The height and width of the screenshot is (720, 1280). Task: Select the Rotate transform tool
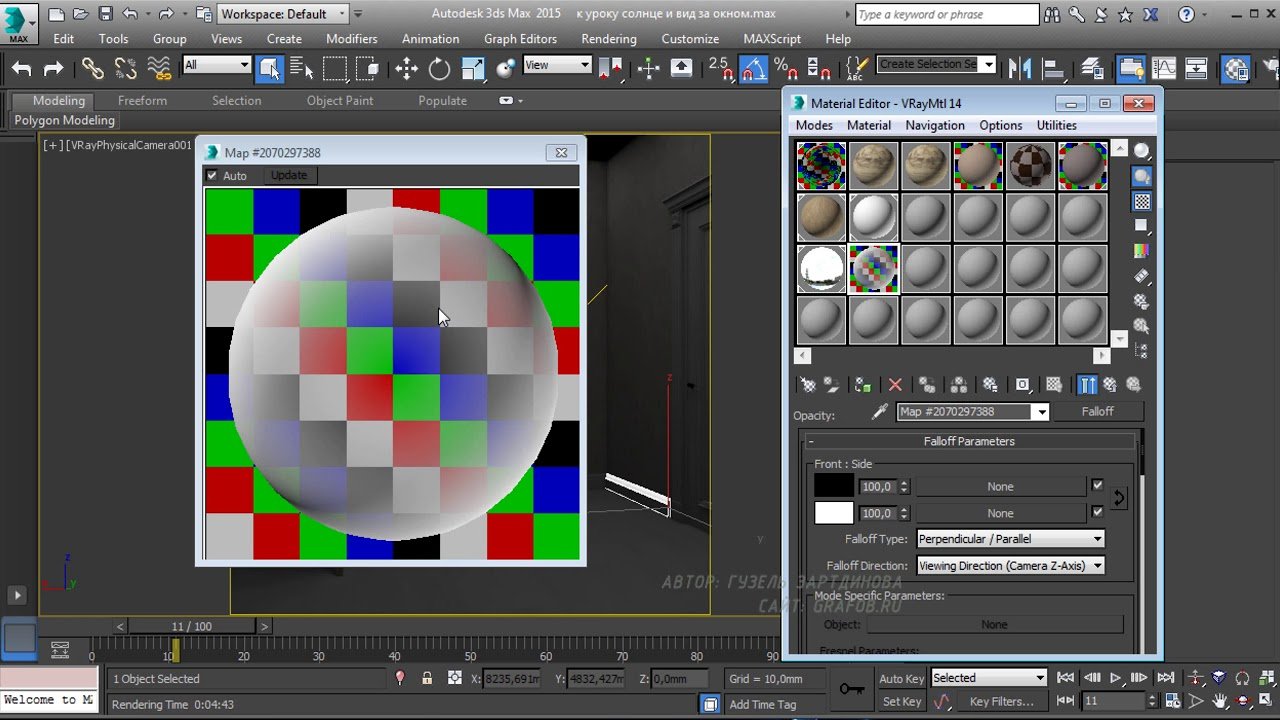(439, 68)
